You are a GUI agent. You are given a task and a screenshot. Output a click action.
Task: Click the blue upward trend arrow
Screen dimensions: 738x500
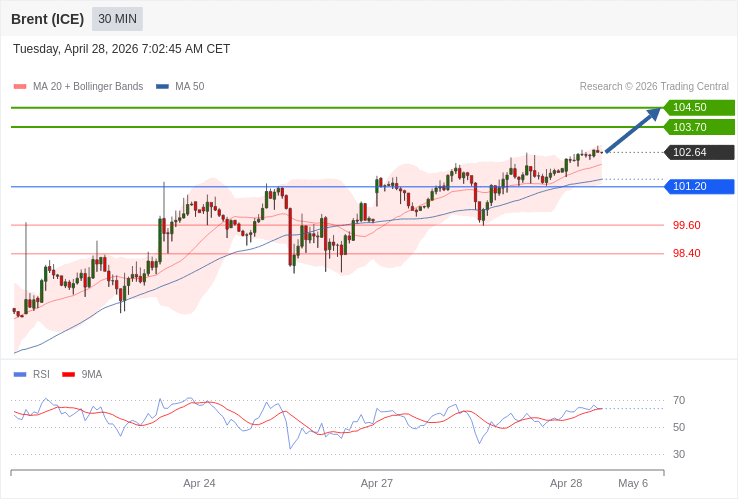coord(632,131)
